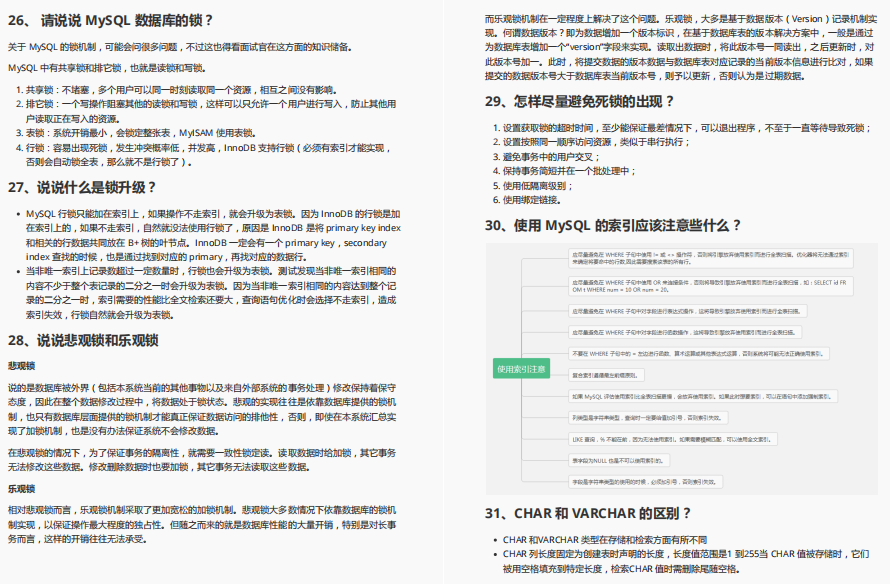Click heading '28、说说悲观锁和乐观锁'

pos(83,341)
